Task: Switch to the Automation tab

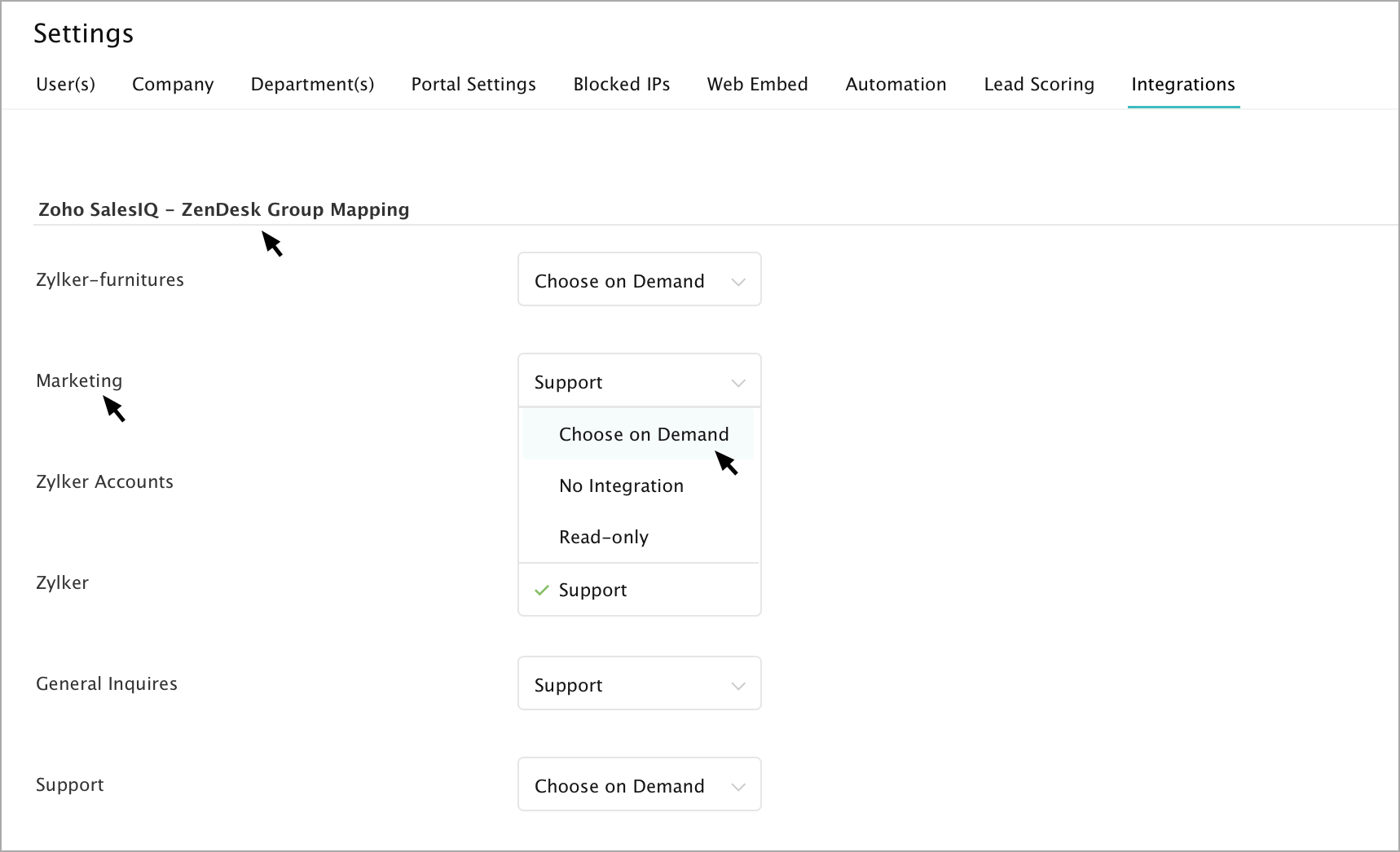Action: tap(896, 84)
